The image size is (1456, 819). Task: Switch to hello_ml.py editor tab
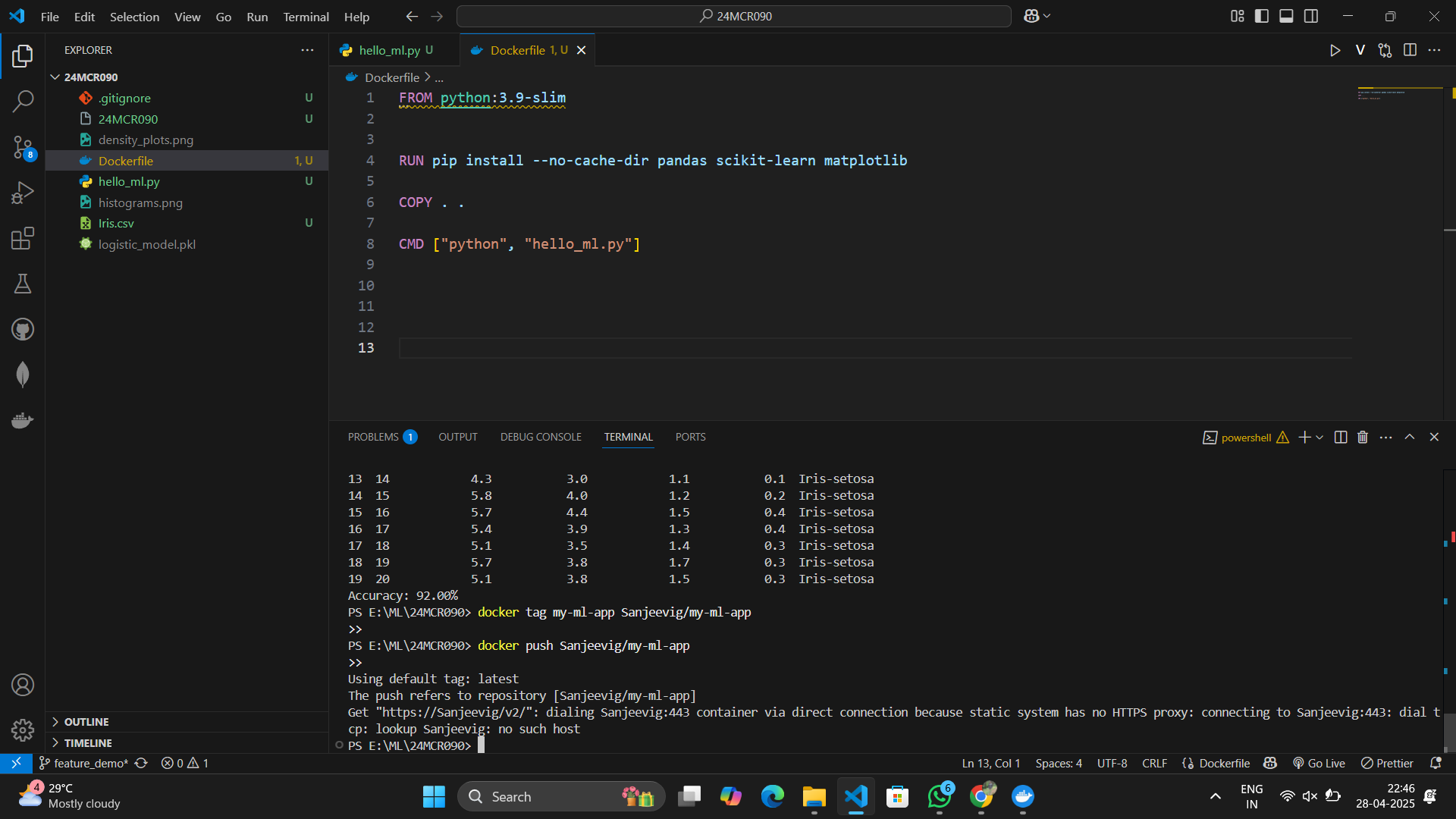394,50
